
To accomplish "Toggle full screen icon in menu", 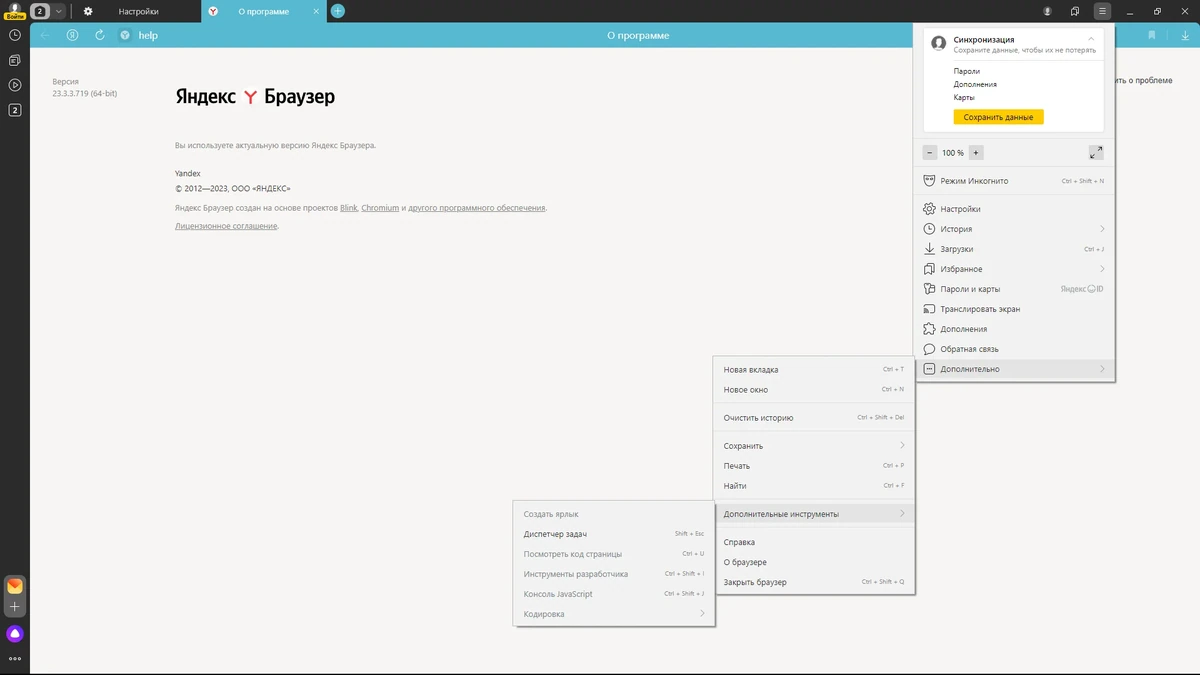I will click(1096, 153).
